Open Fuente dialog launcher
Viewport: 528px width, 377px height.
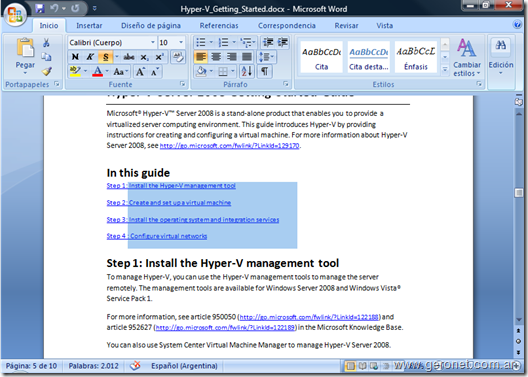click(x=182, y=84)
